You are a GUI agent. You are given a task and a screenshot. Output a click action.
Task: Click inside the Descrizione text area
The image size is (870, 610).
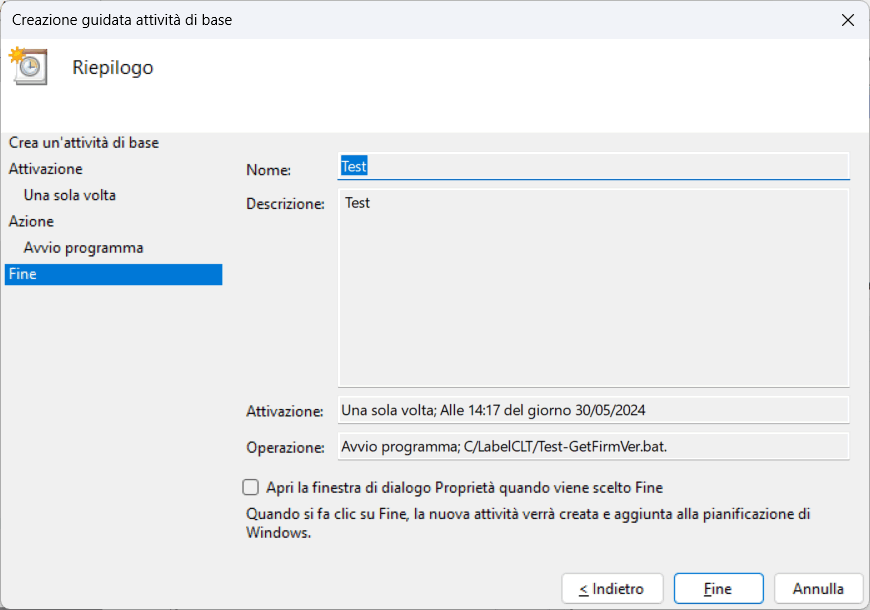[x=594, y=288]
